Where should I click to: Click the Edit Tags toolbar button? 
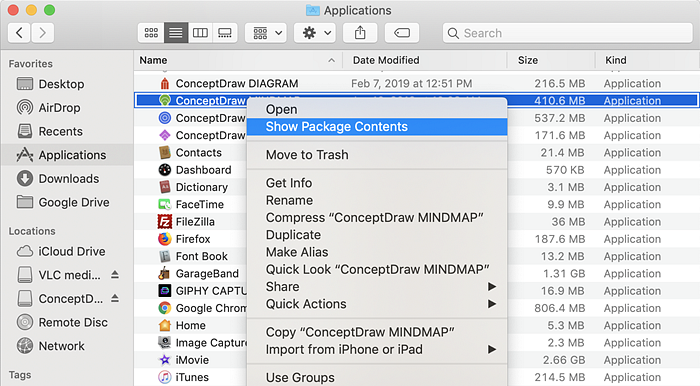402,33
